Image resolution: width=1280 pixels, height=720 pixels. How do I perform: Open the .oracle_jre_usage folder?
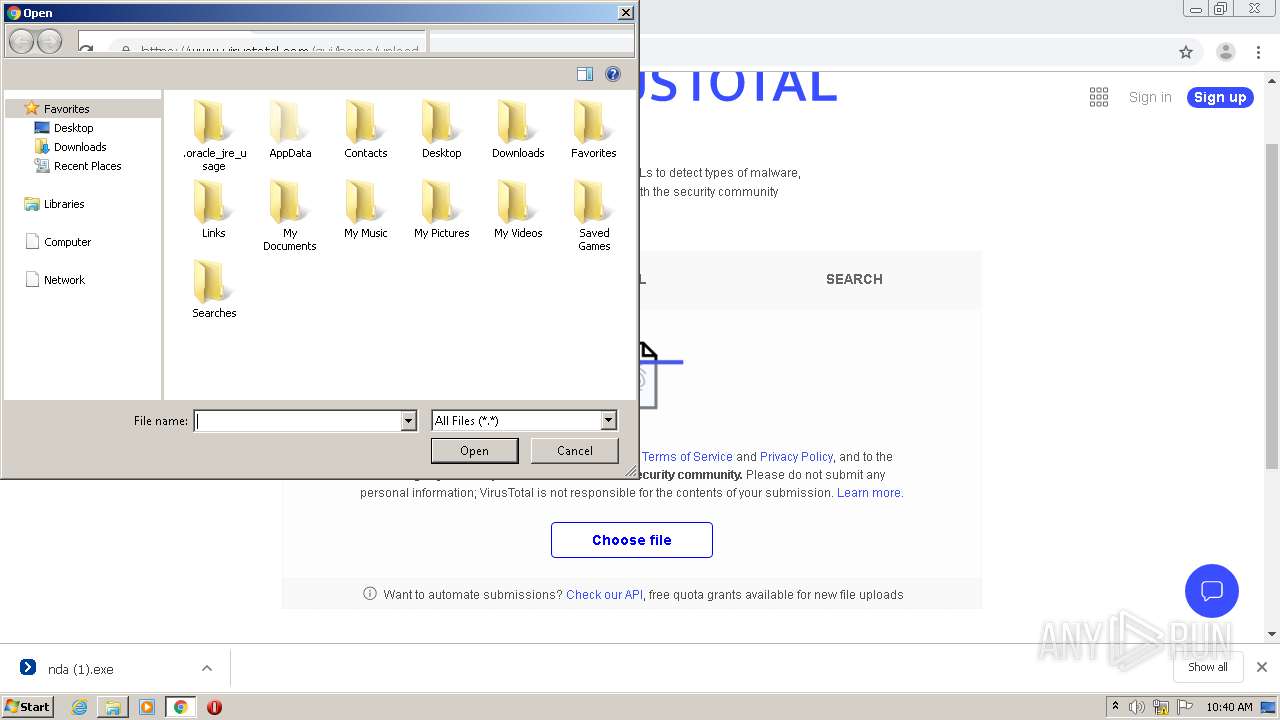(214, 136)
